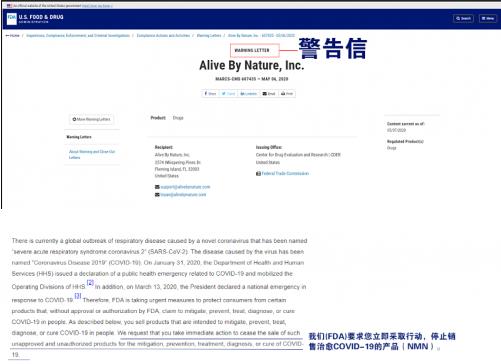Screen dimensions: 501x364
Task: Click the 'Content current as of:' label
Action: 406,124
